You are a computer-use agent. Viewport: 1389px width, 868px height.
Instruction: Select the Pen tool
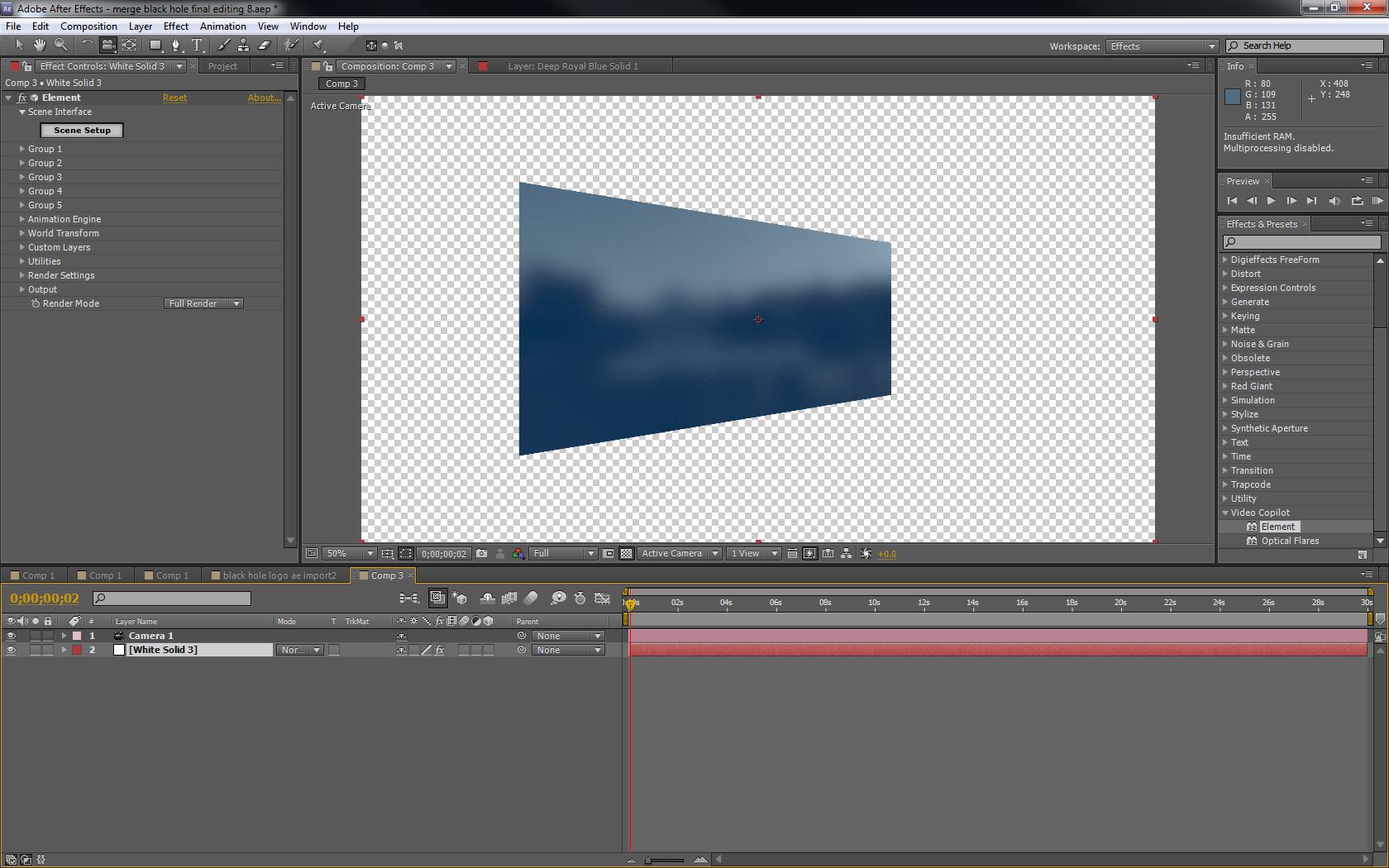[176, 45]
